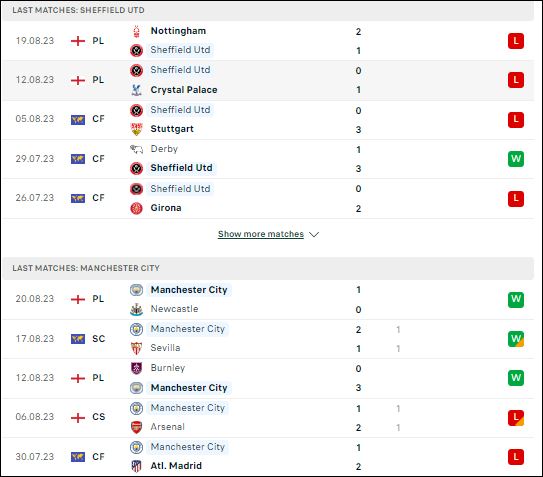Image resolution: width=543 pixels, height=477 pixels.
Task: Click the Stuttgart club crest icon
Action: point(136,129)
